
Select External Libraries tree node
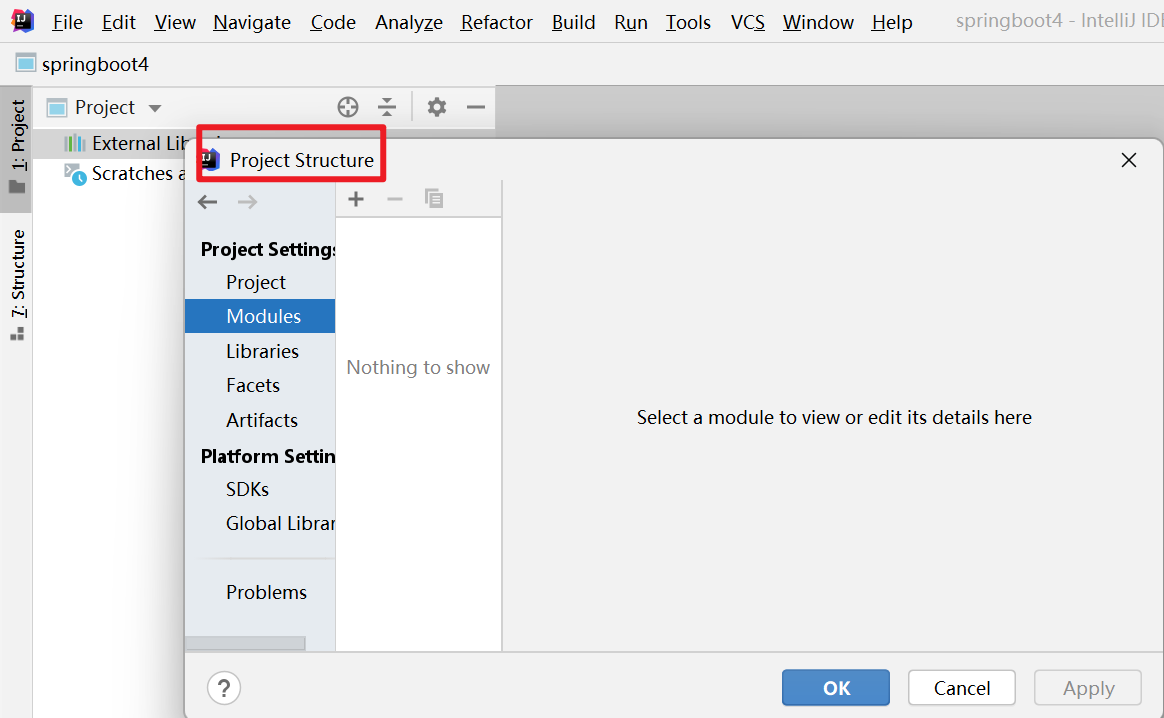pos(140,143)
